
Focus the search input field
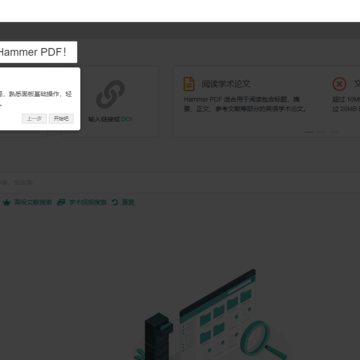pyautogui.click(x=180, y=183)
